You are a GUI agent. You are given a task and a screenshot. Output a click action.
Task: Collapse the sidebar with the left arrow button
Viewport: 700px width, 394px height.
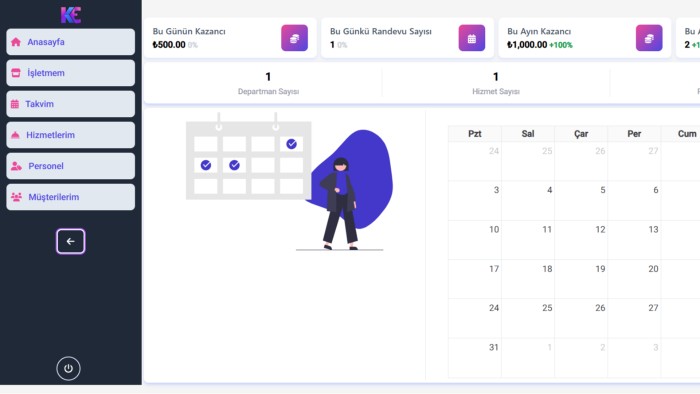[71, 241]
